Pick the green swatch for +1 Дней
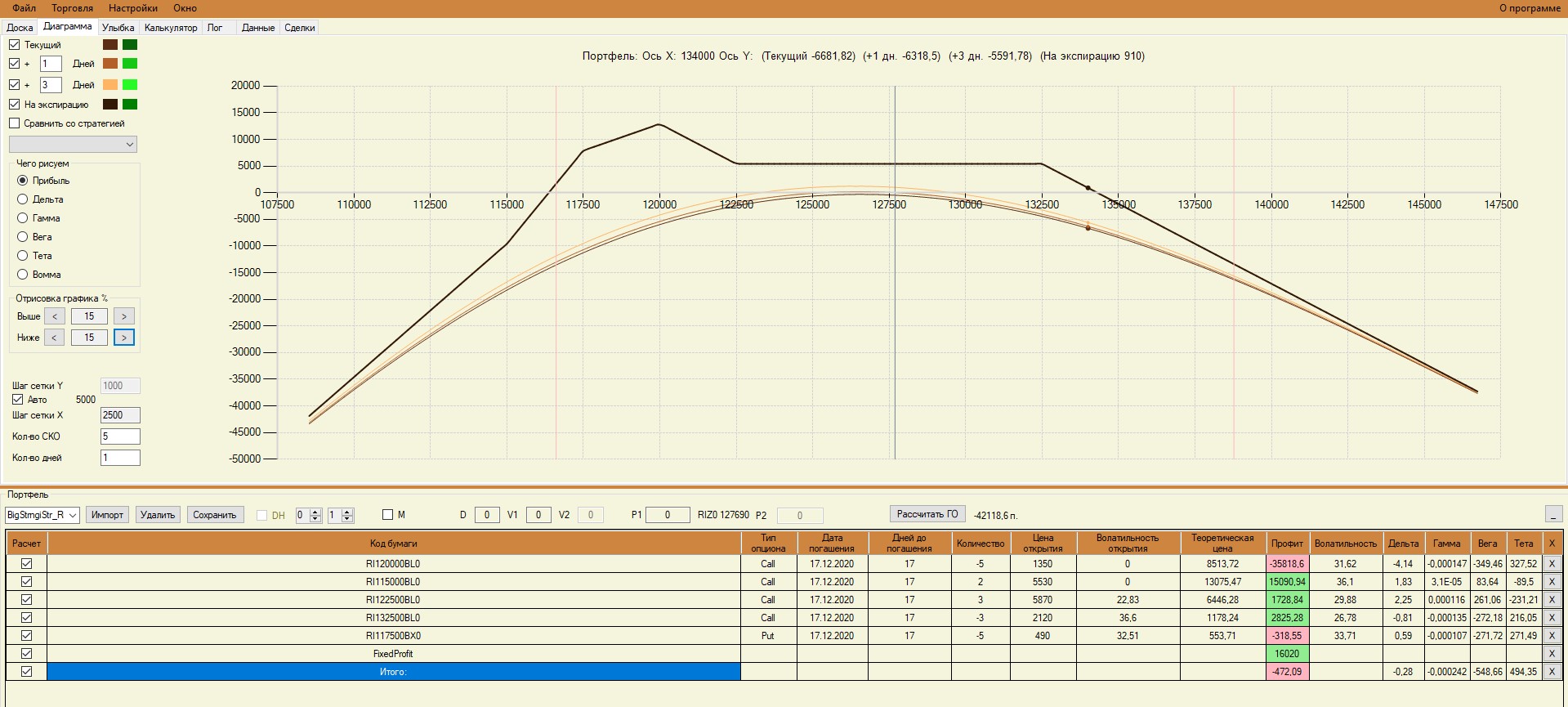 pyautogui.click(x=130, y=64)
